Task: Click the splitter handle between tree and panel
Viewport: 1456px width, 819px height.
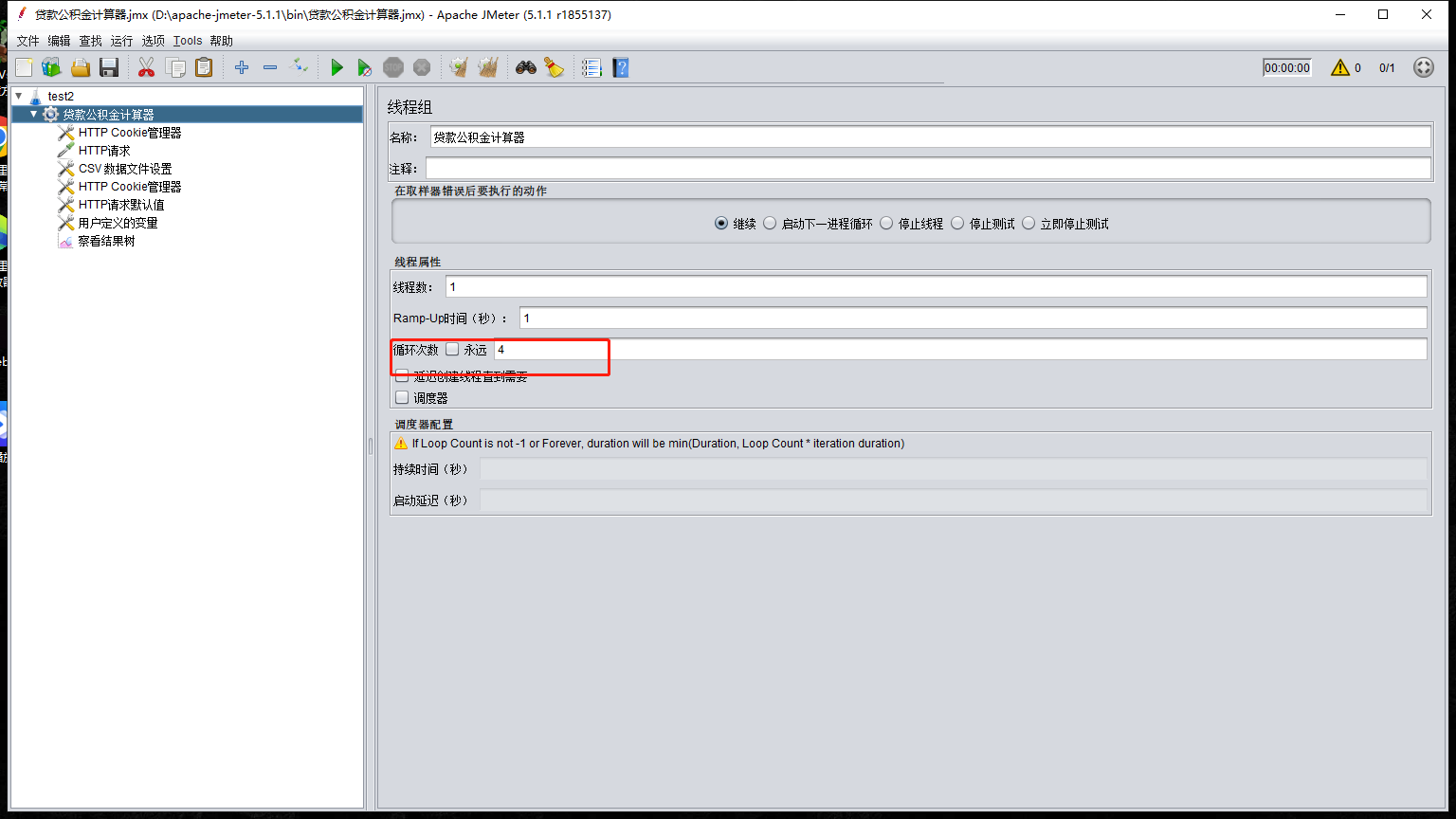Action: point(371,446)
